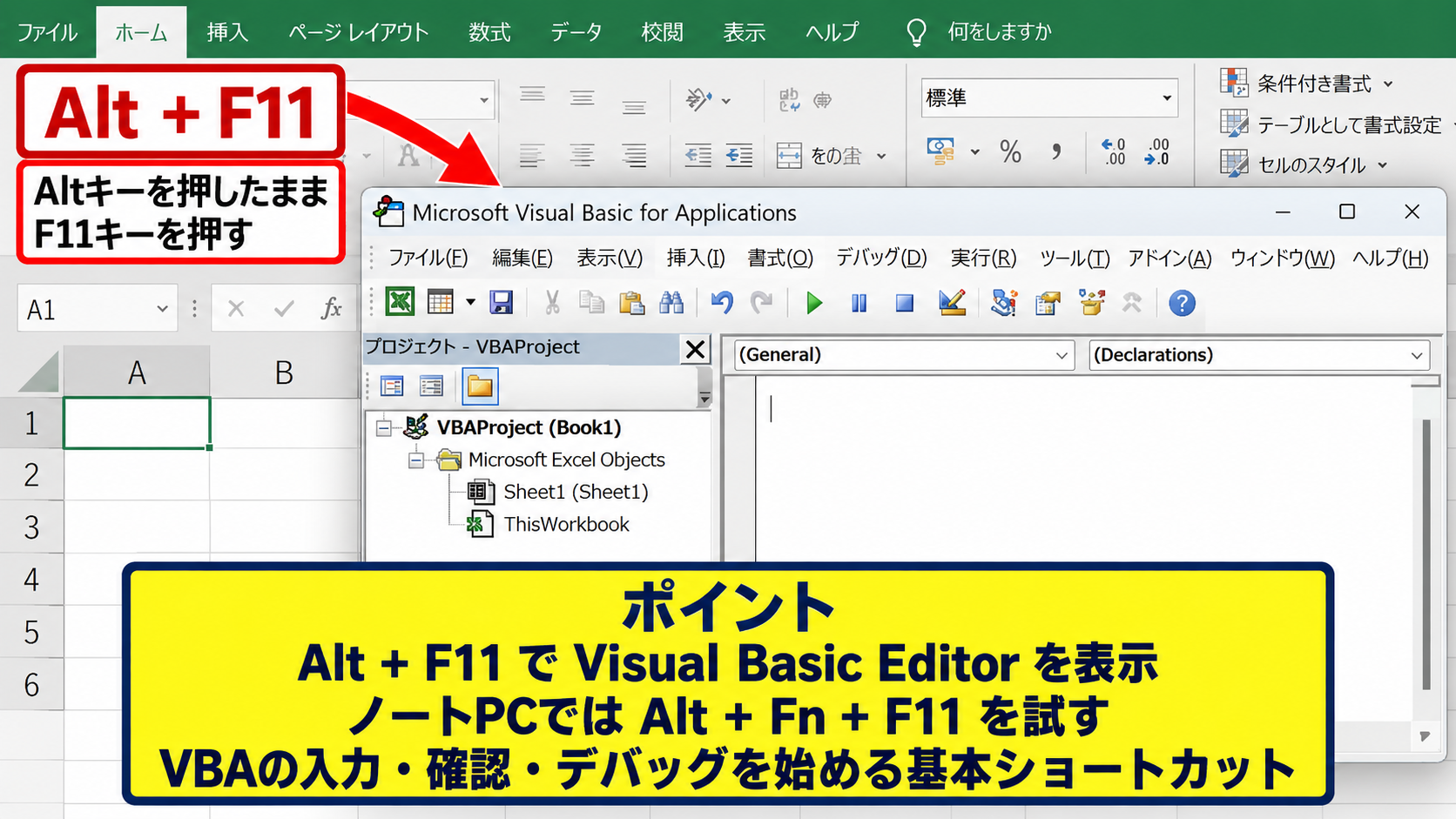Apply percent style in Excel ribbon
Image resolution: width=1456 pixels, height=819 pixels.
1010,152
